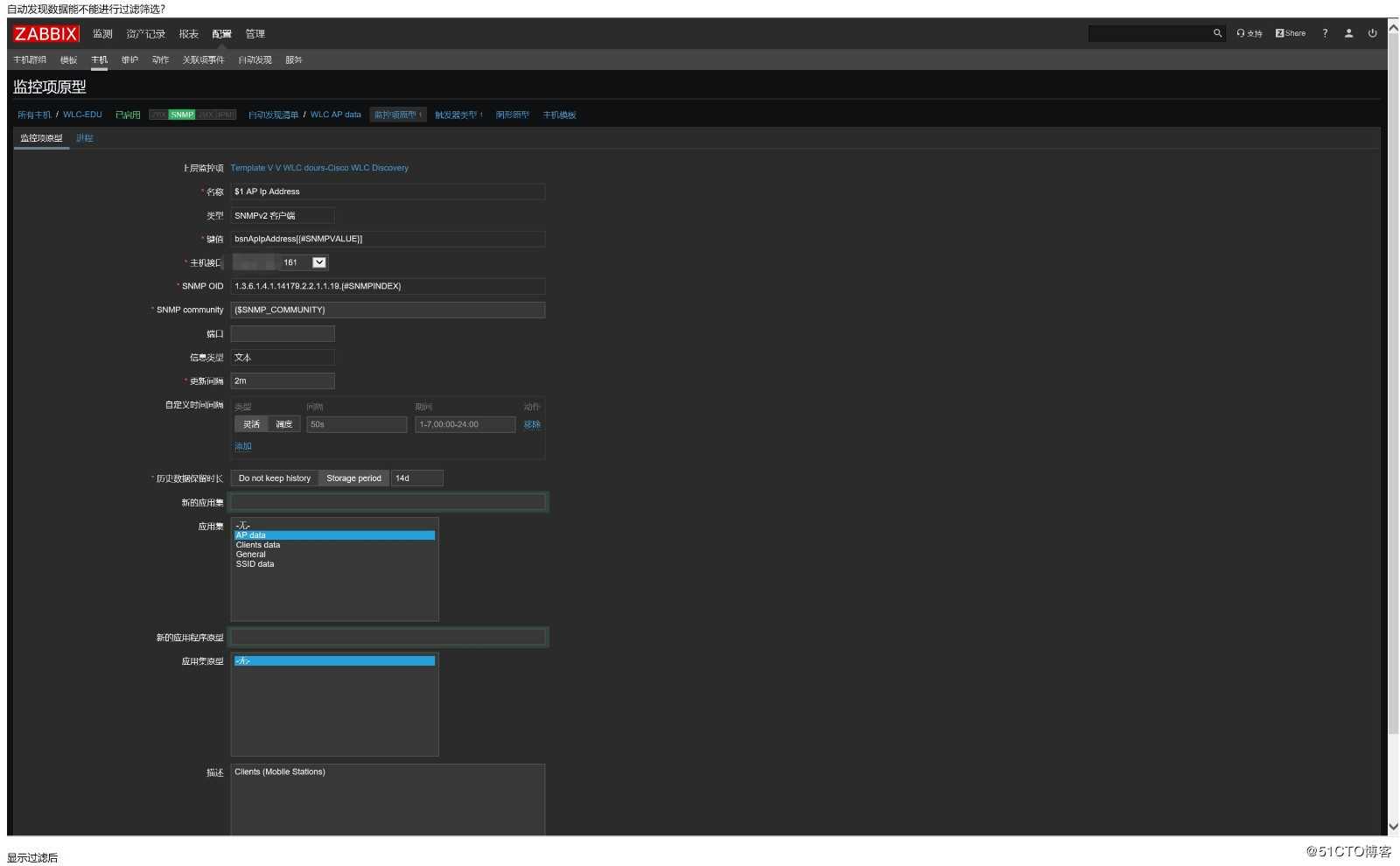
Task: Click the 50s interval field
Action: [x=356, y=424]
